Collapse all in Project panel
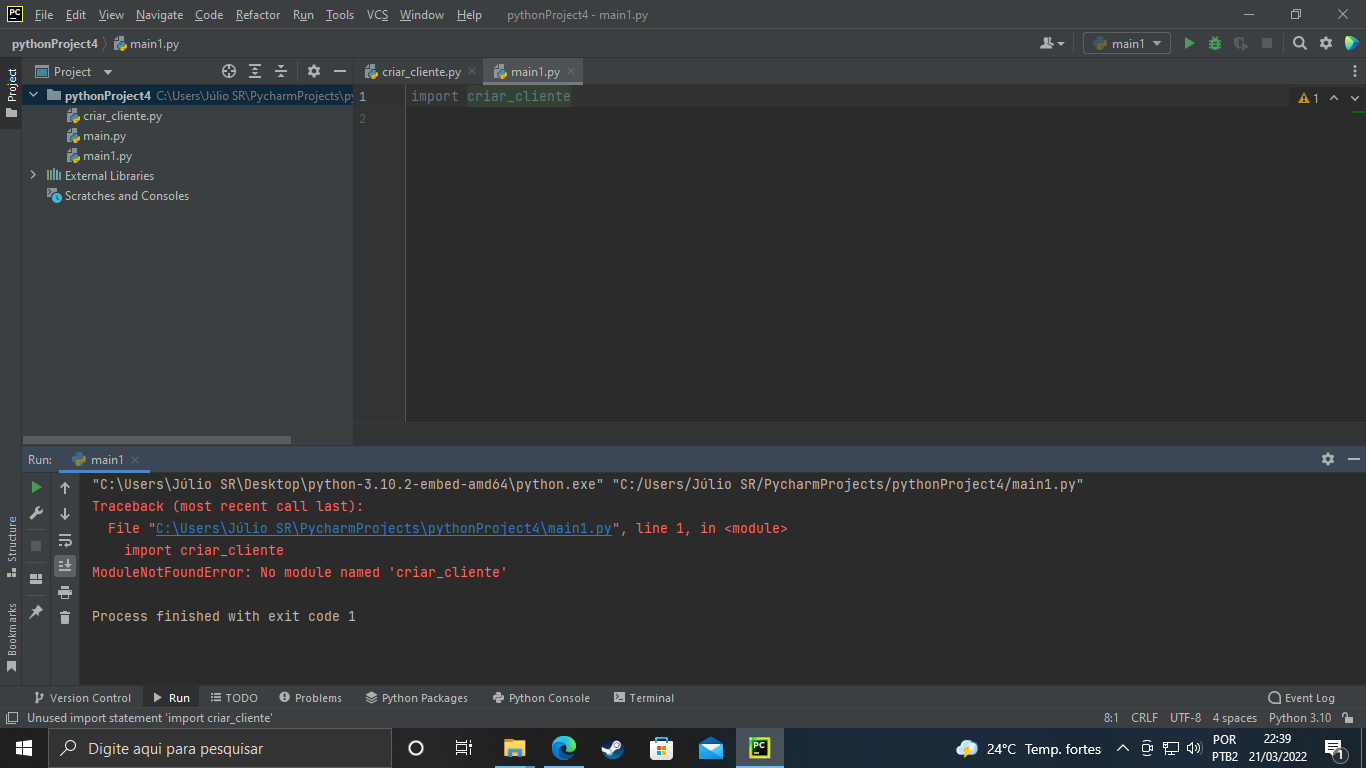The height and width of the screenshot is (768, 1366). pos(281,71)
